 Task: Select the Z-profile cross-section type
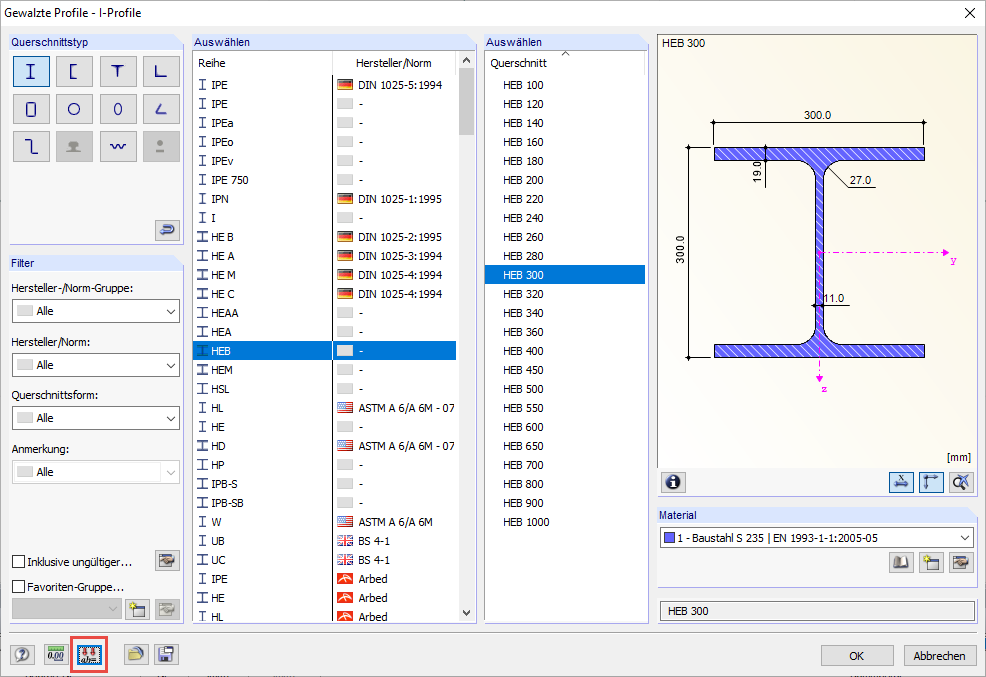(31, 147)
